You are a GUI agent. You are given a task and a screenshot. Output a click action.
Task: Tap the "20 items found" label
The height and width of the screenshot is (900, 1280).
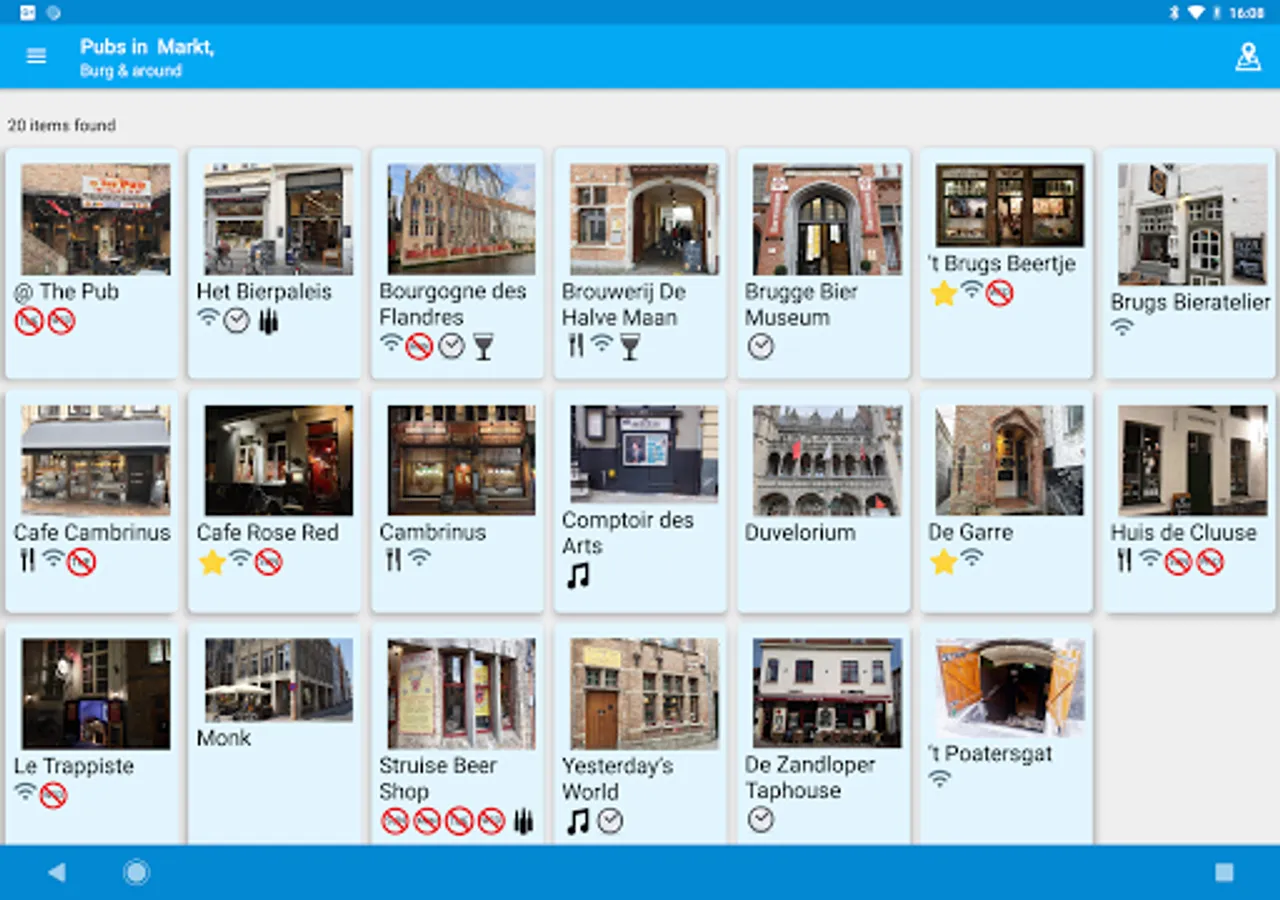coord(62,125)
